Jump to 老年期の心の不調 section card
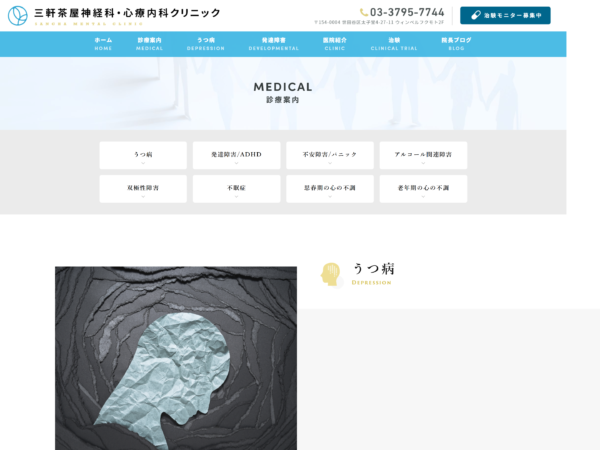600x450 pixels. coord(423,189)
